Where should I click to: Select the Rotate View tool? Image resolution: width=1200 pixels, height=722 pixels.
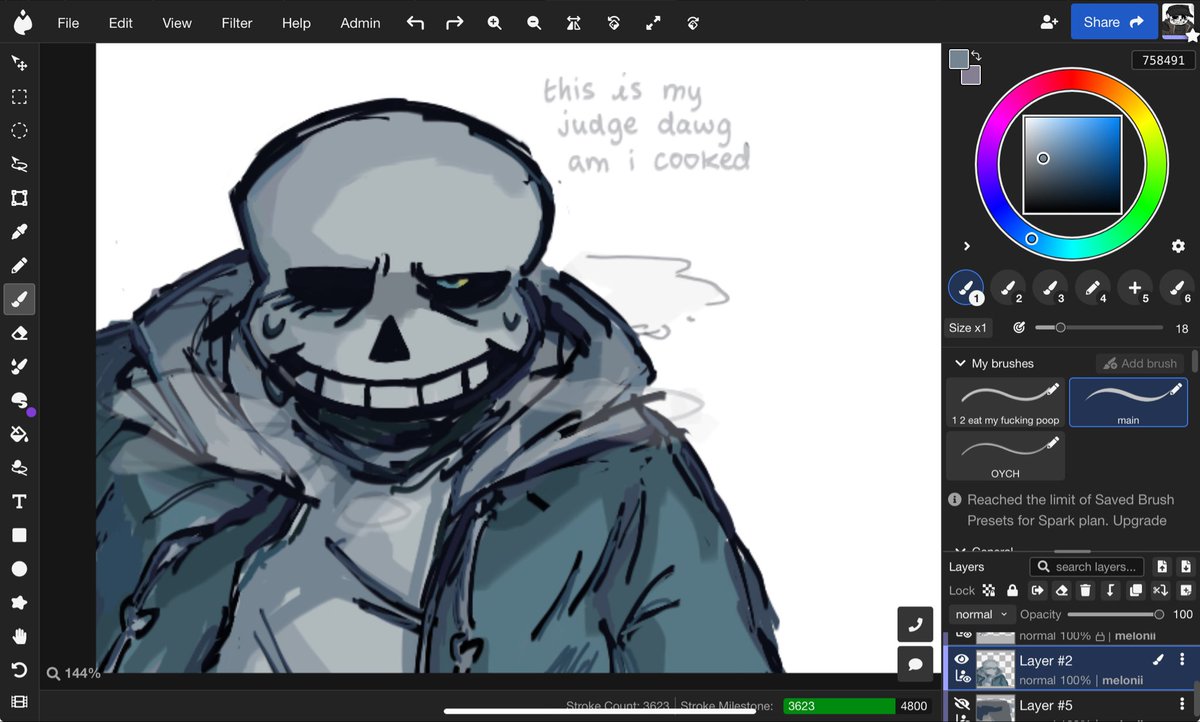tap(19, 670)
